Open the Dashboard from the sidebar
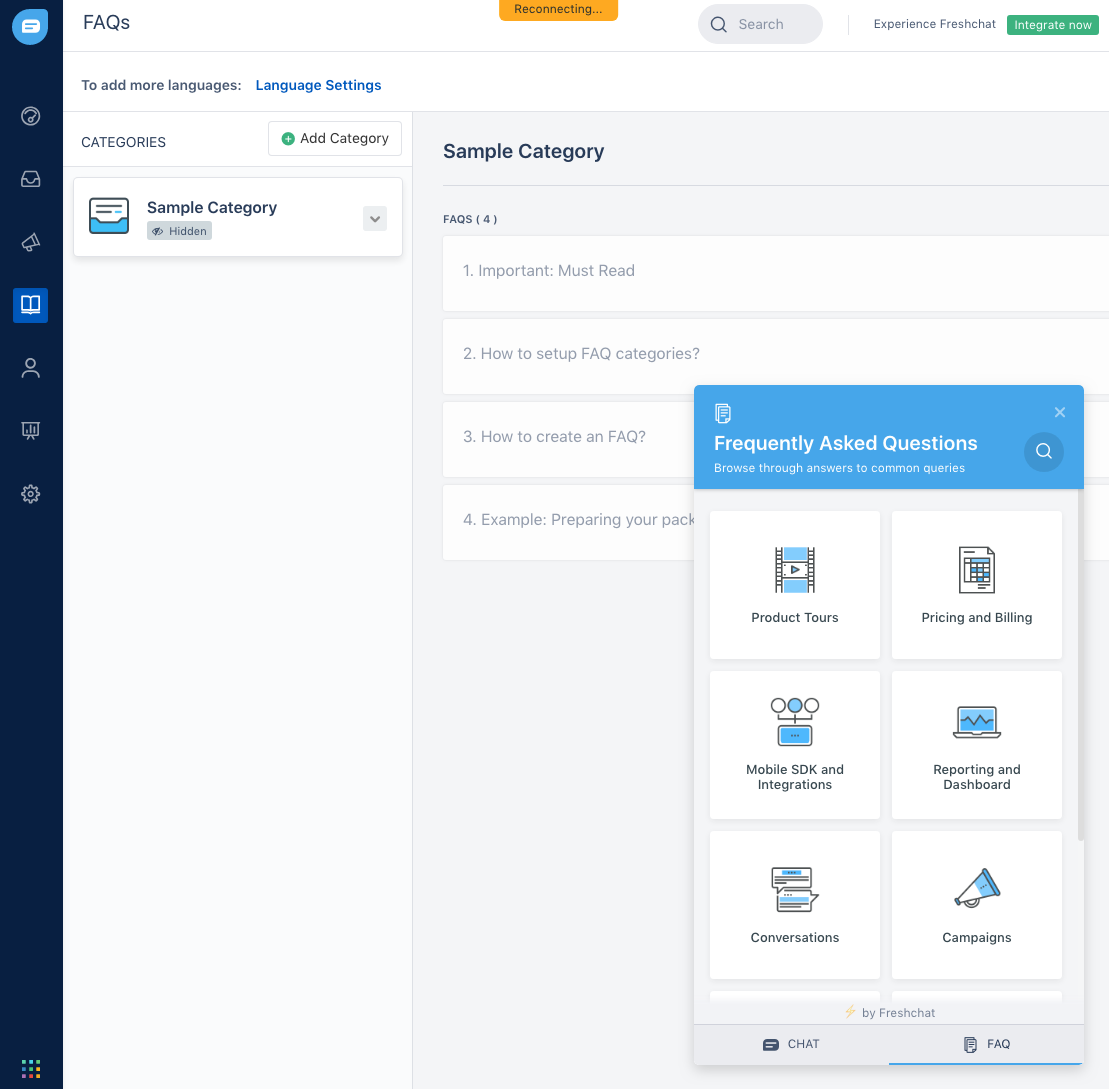Viewport: 1109px width, 1089px height. [30, 116]
